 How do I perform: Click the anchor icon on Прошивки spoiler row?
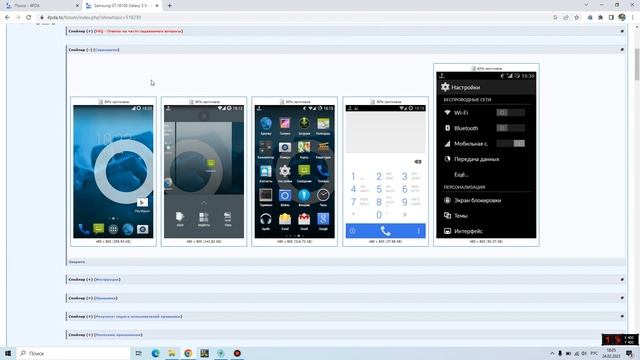pyautogui.click(x=622, y=298)
